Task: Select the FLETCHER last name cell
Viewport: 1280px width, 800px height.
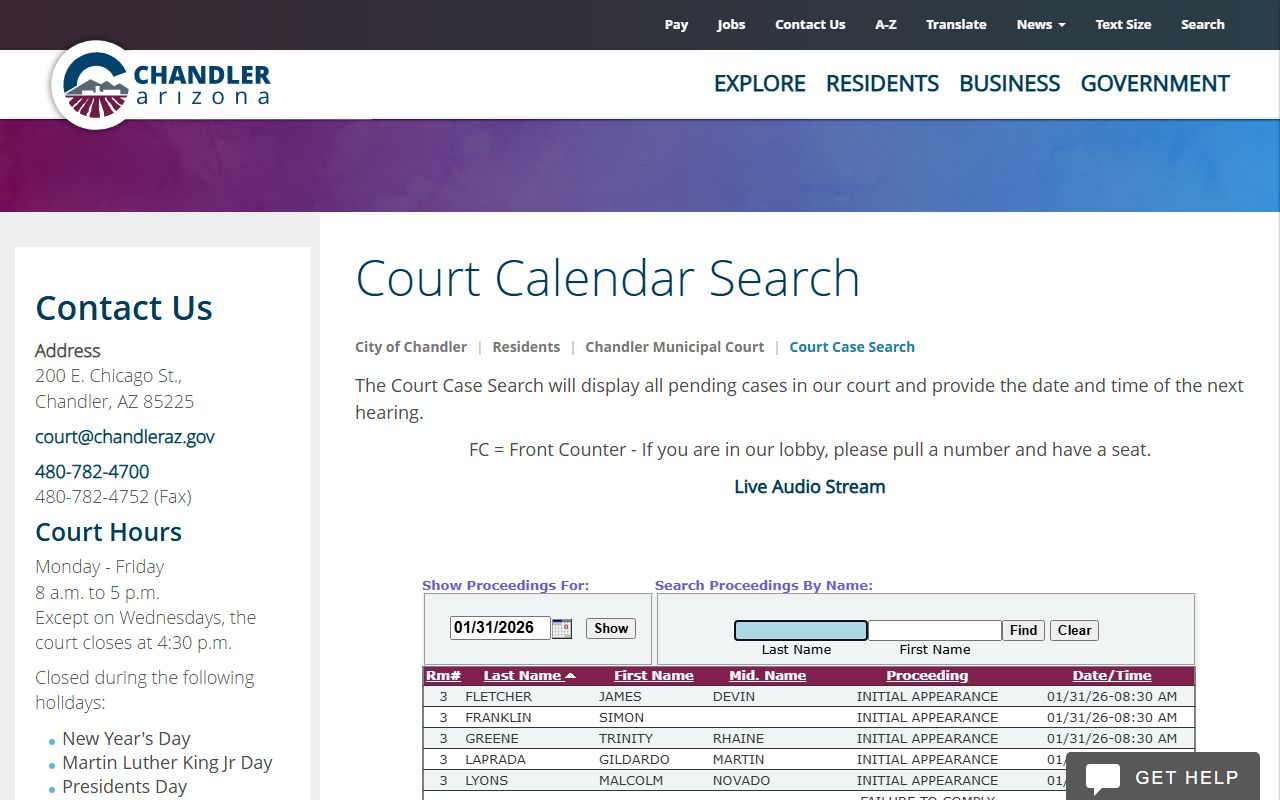Action: [x=498, y=697]
